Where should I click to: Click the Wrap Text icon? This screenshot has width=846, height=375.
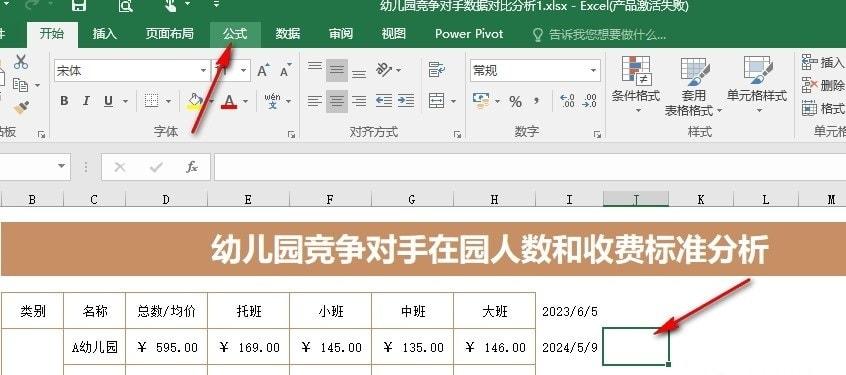pos(436,69)
